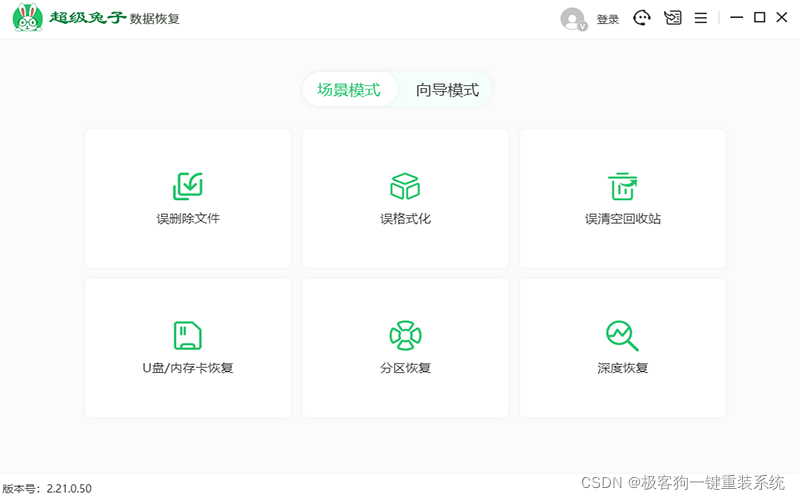Click the 误删除文件 recovery icon

pyautogui.click(x=188, y=186)
